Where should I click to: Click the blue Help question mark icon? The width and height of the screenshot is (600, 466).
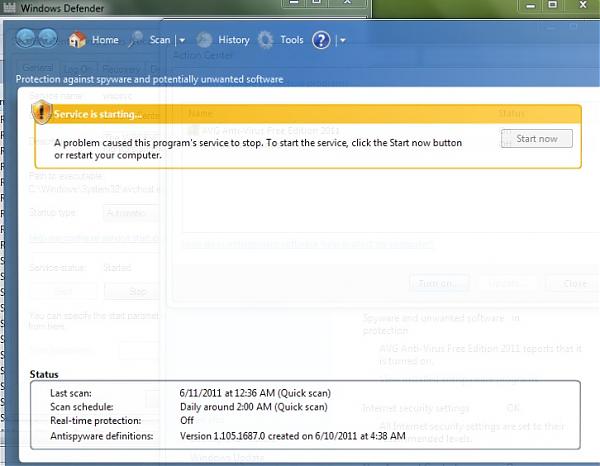point(321,40)
